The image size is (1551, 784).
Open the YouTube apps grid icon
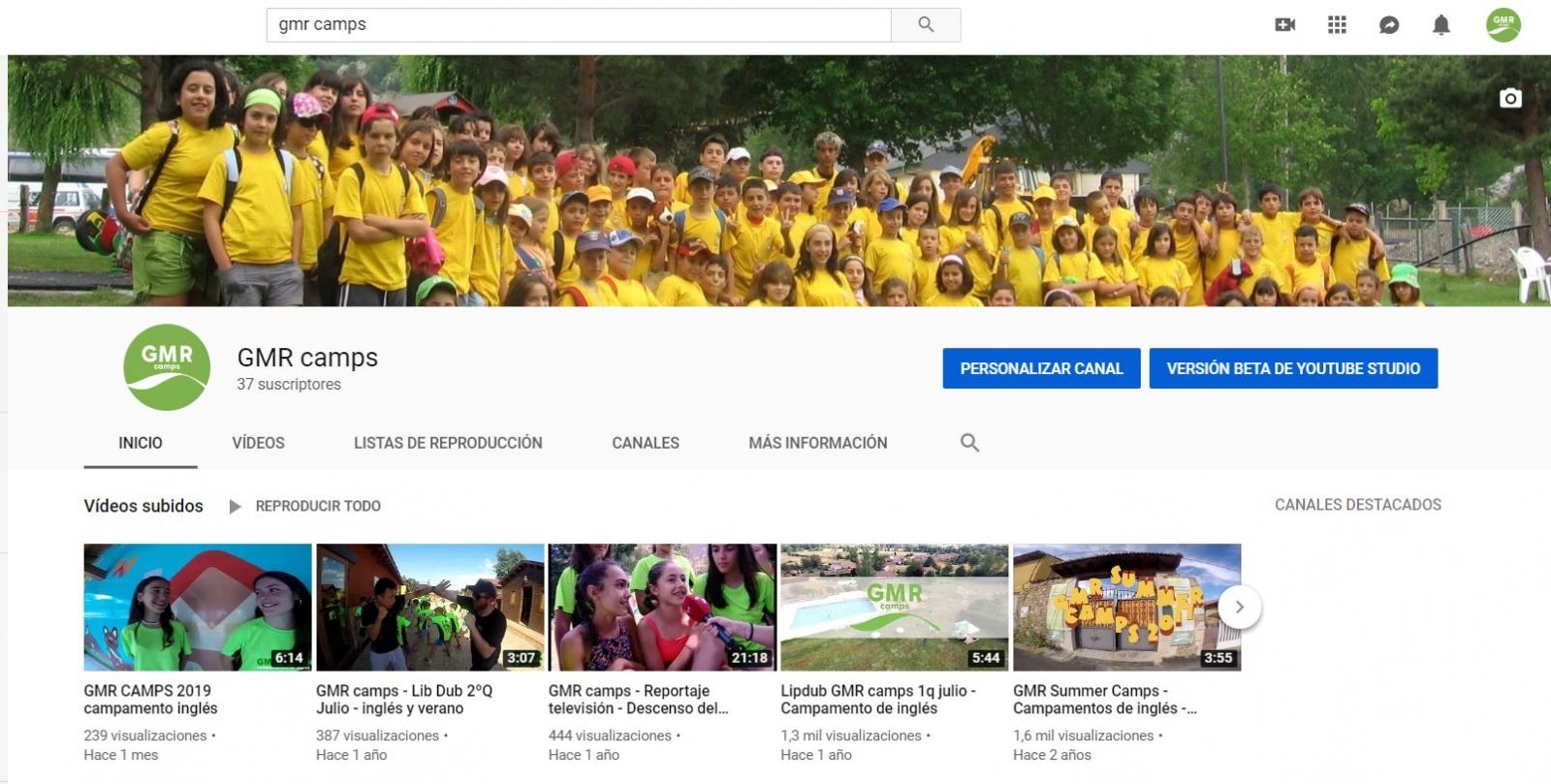1337,24
